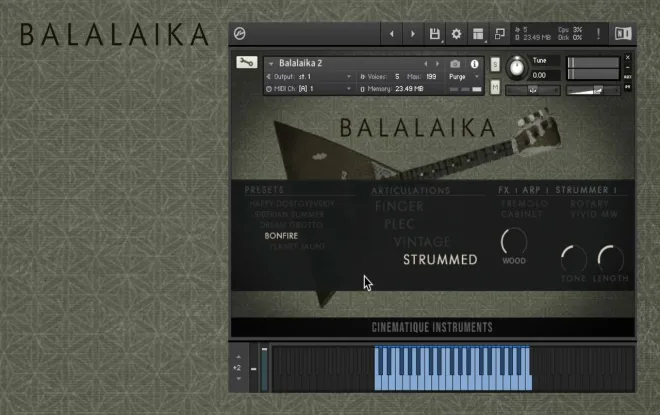The height and width of the screenshot is (415, 660).
Task: Toggle the PV button under AUX
Action: coord(628,87)
